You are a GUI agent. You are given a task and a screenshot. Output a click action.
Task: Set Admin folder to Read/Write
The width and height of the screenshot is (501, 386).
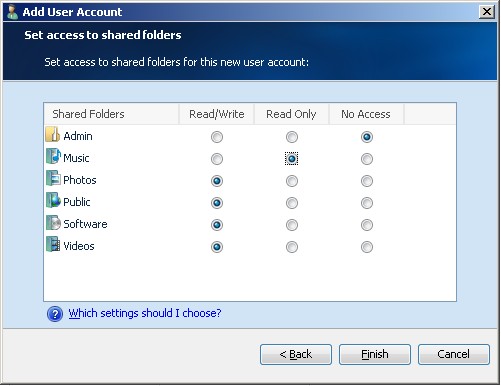point(217,137)
